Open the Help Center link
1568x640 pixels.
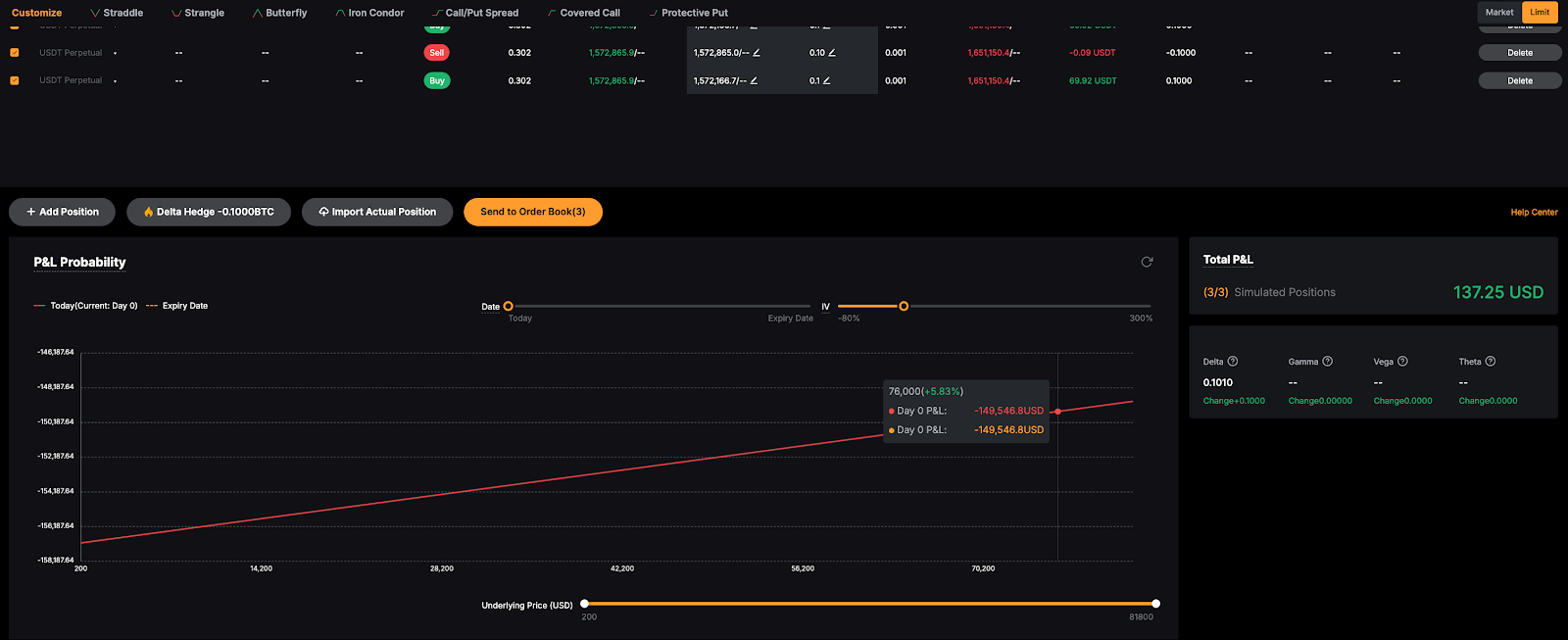pos(1534,213)
